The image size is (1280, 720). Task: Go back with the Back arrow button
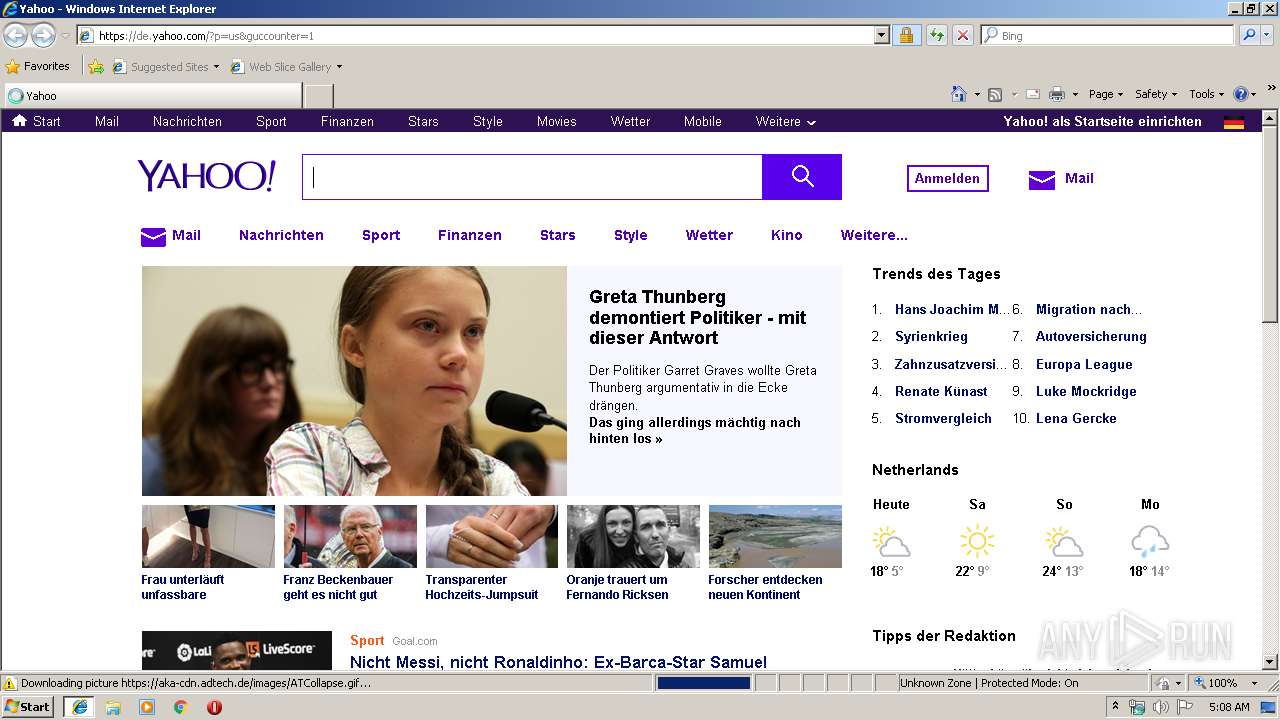pos(16,36)
